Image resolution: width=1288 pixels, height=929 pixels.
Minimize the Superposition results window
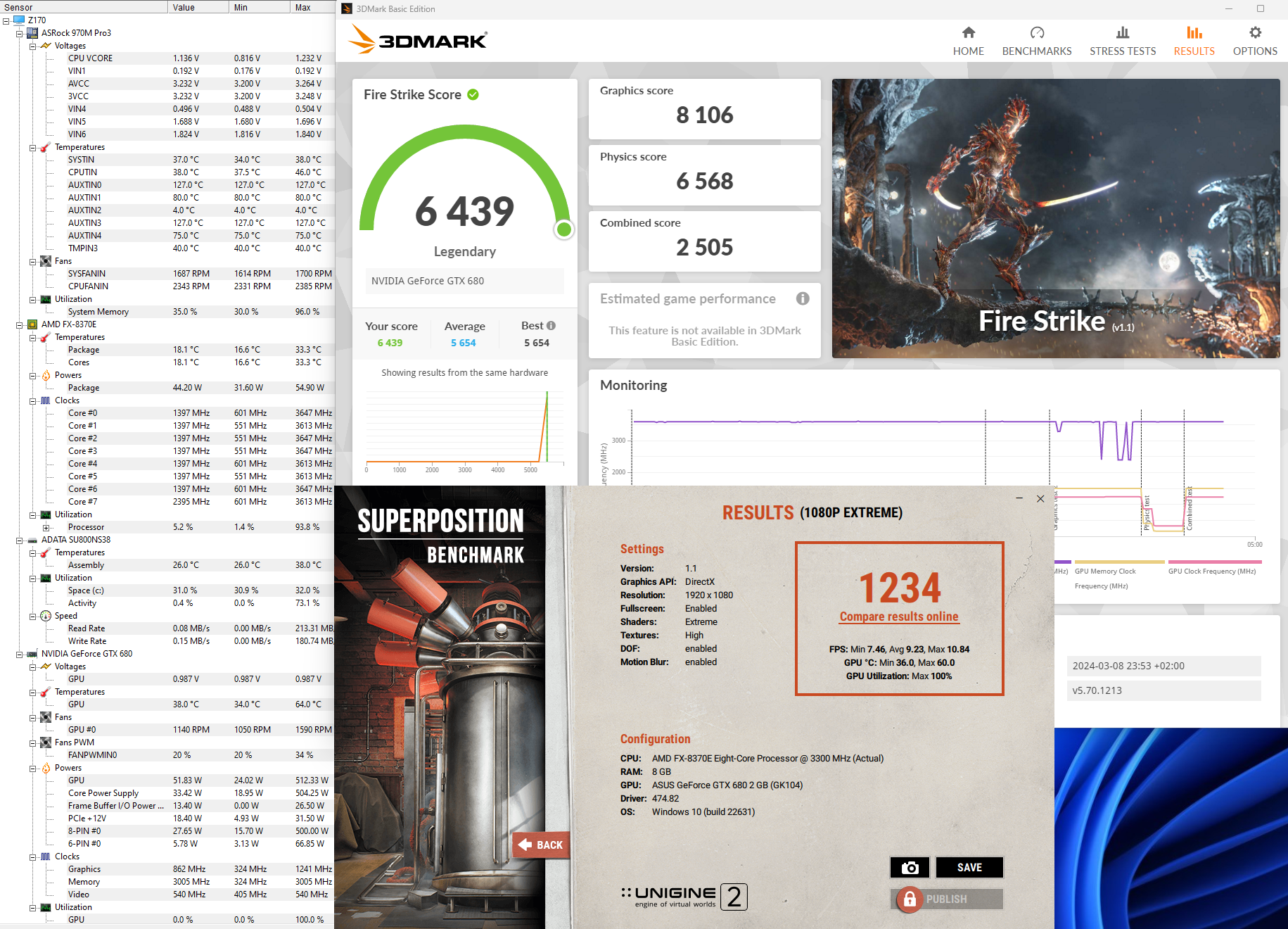tap(1019, 498)
